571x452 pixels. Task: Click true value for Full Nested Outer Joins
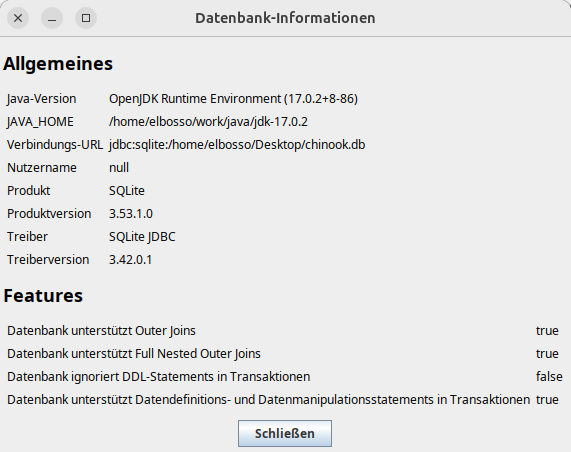[x=547, y=353]
